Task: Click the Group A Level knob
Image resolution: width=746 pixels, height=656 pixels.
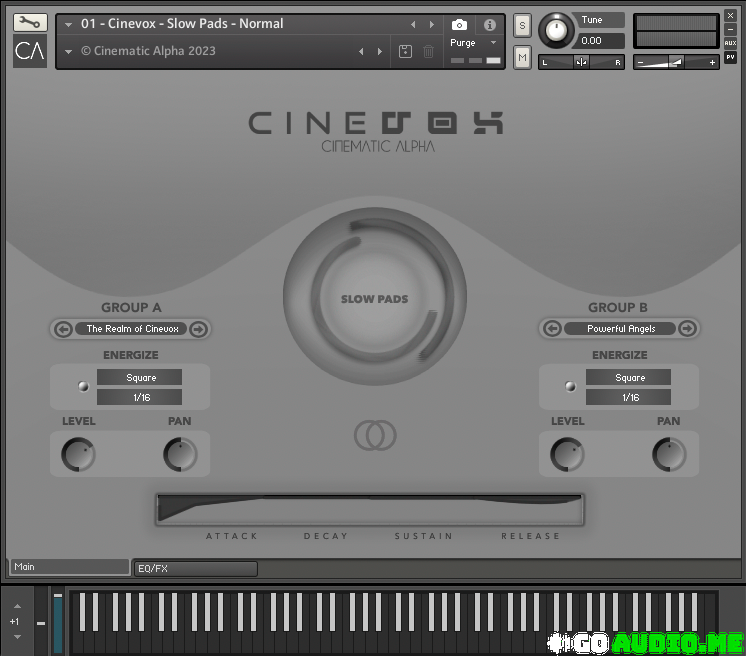Action: pos(78,455)
